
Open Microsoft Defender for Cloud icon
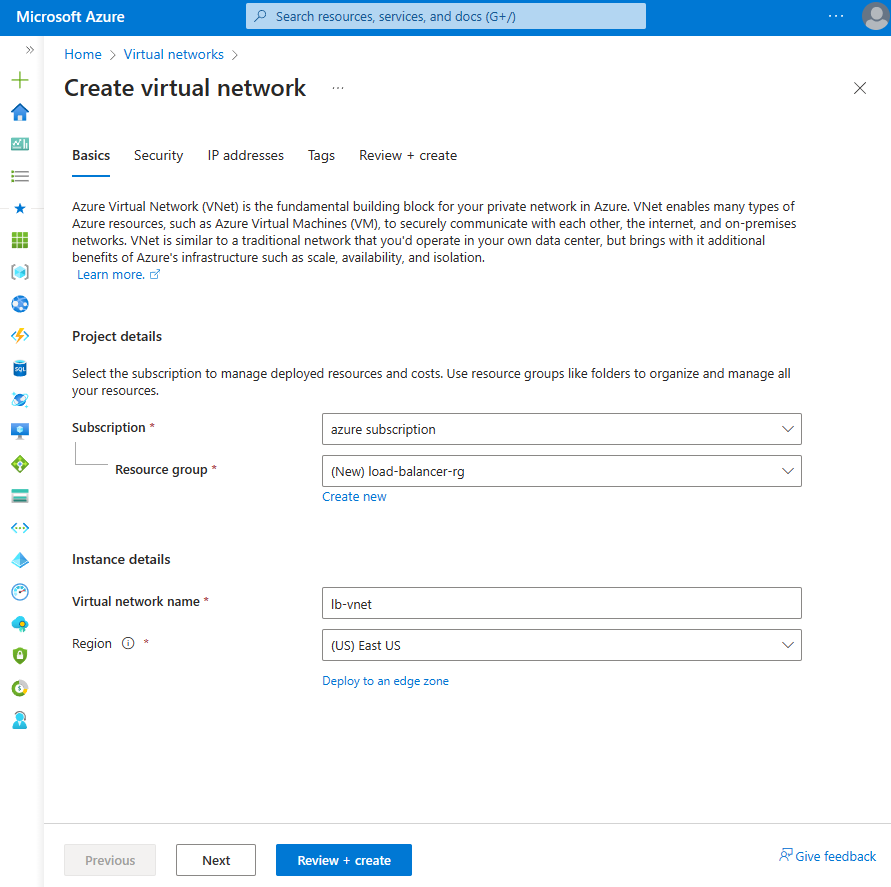[x=19, y=656]
